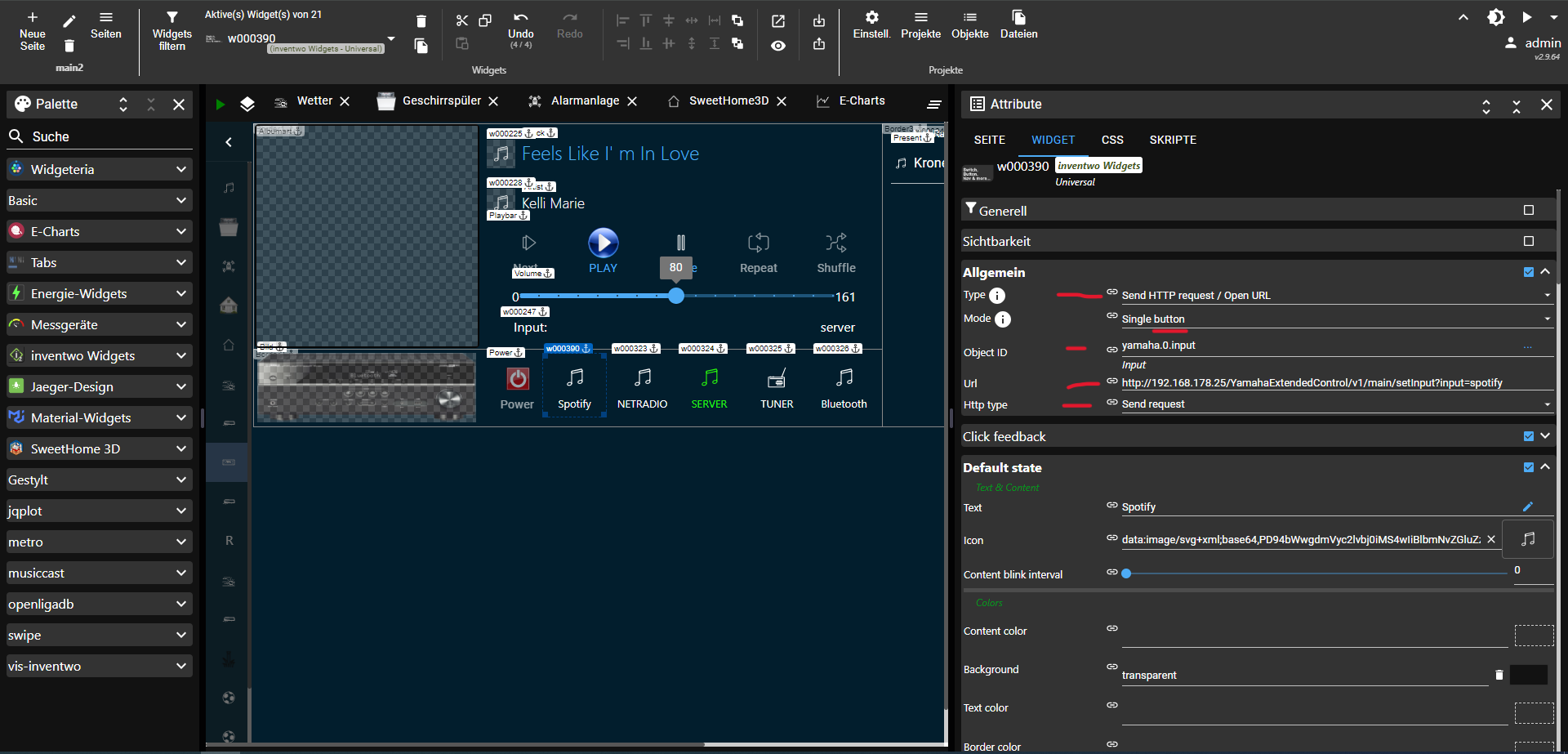1568x754 pixels.
Task: Click the back chevron in the view sidebar
Action: point(229,141)
